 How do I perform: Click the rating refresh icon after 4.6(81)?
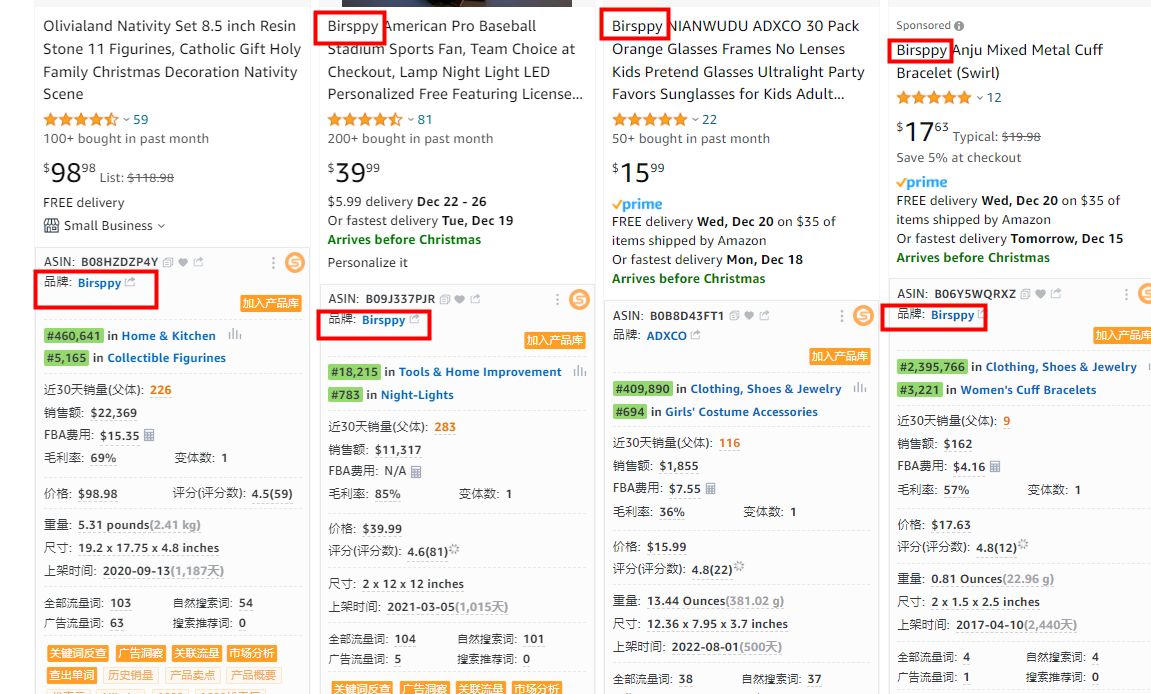pyautogui.click(x=454, y=549)
